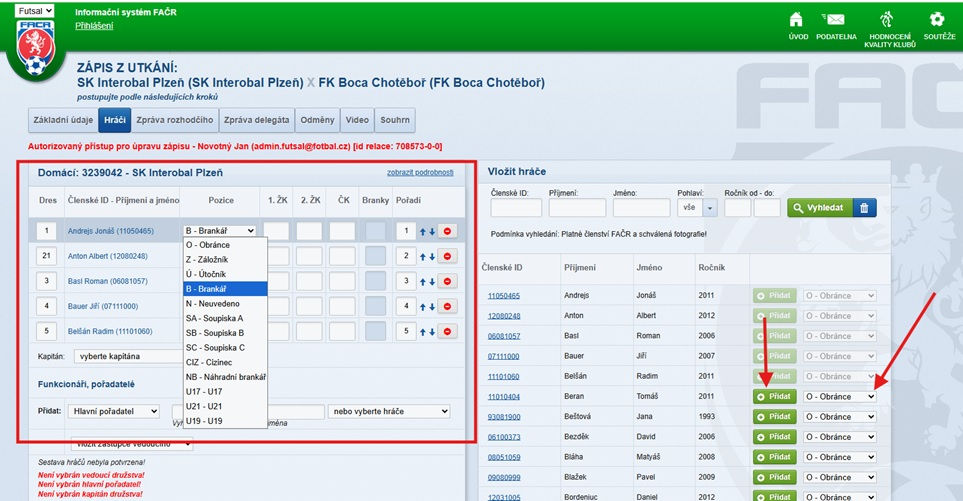
Task: Add player Blažek Pavel with Přidat
Action: click(x=774, y=477)
